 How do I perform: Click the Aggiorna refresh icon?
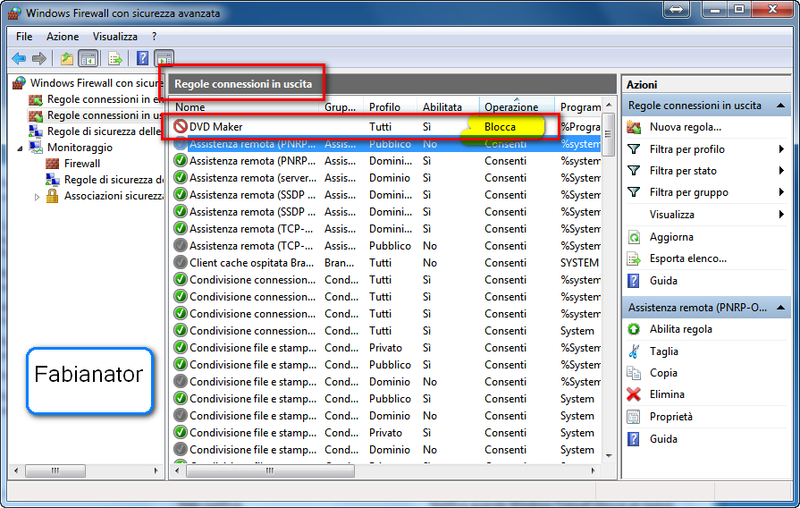634,237
